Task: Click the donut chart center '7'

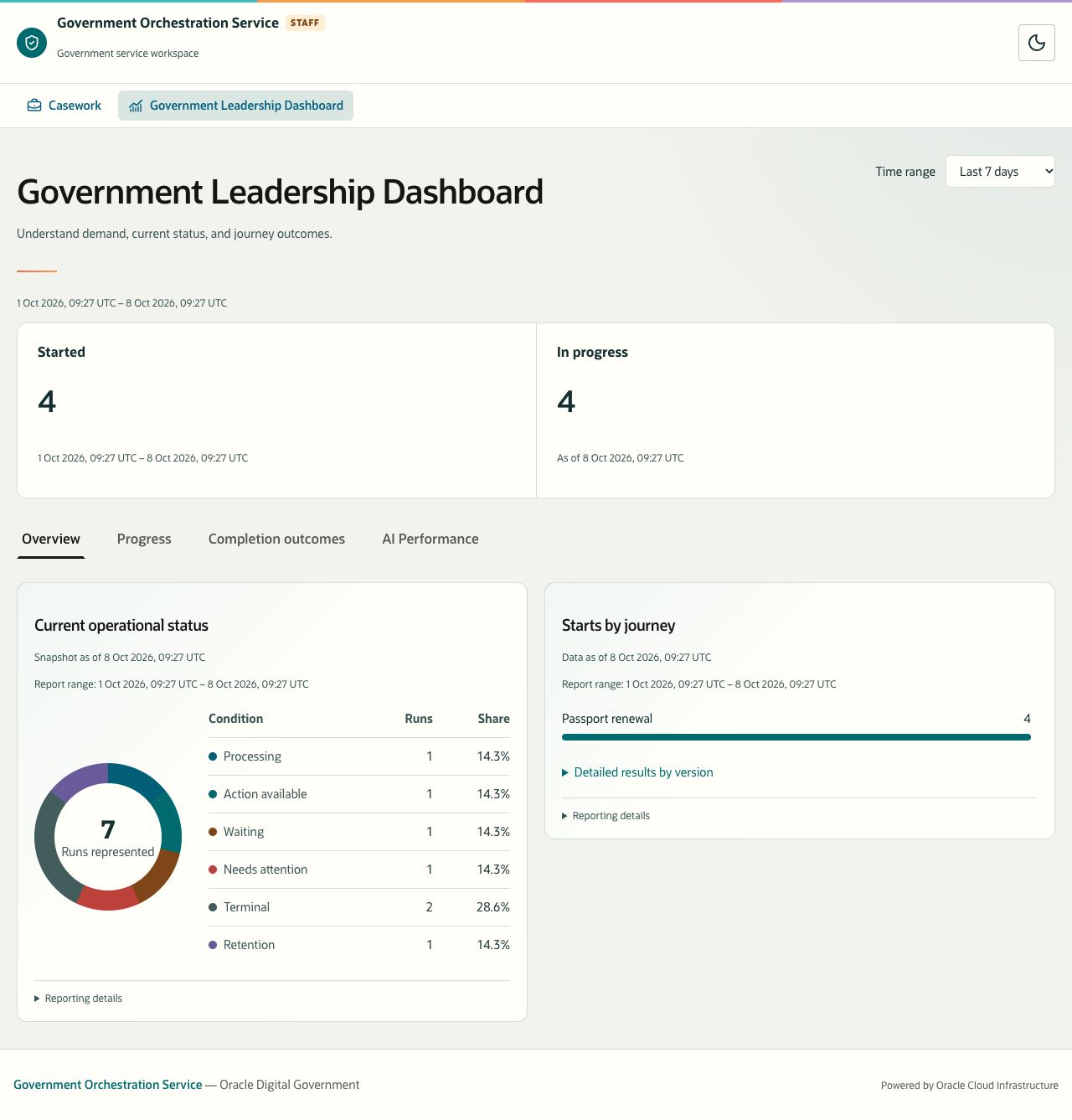Action: (108, 829)
